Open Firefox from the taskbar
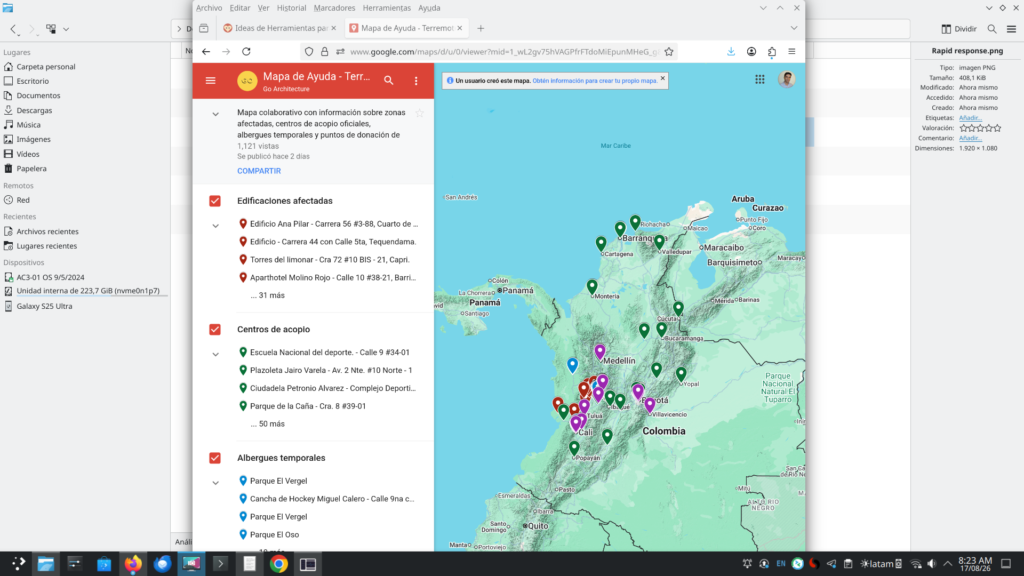The width and height of the screenshot is (1024, 576). point(133,564)
